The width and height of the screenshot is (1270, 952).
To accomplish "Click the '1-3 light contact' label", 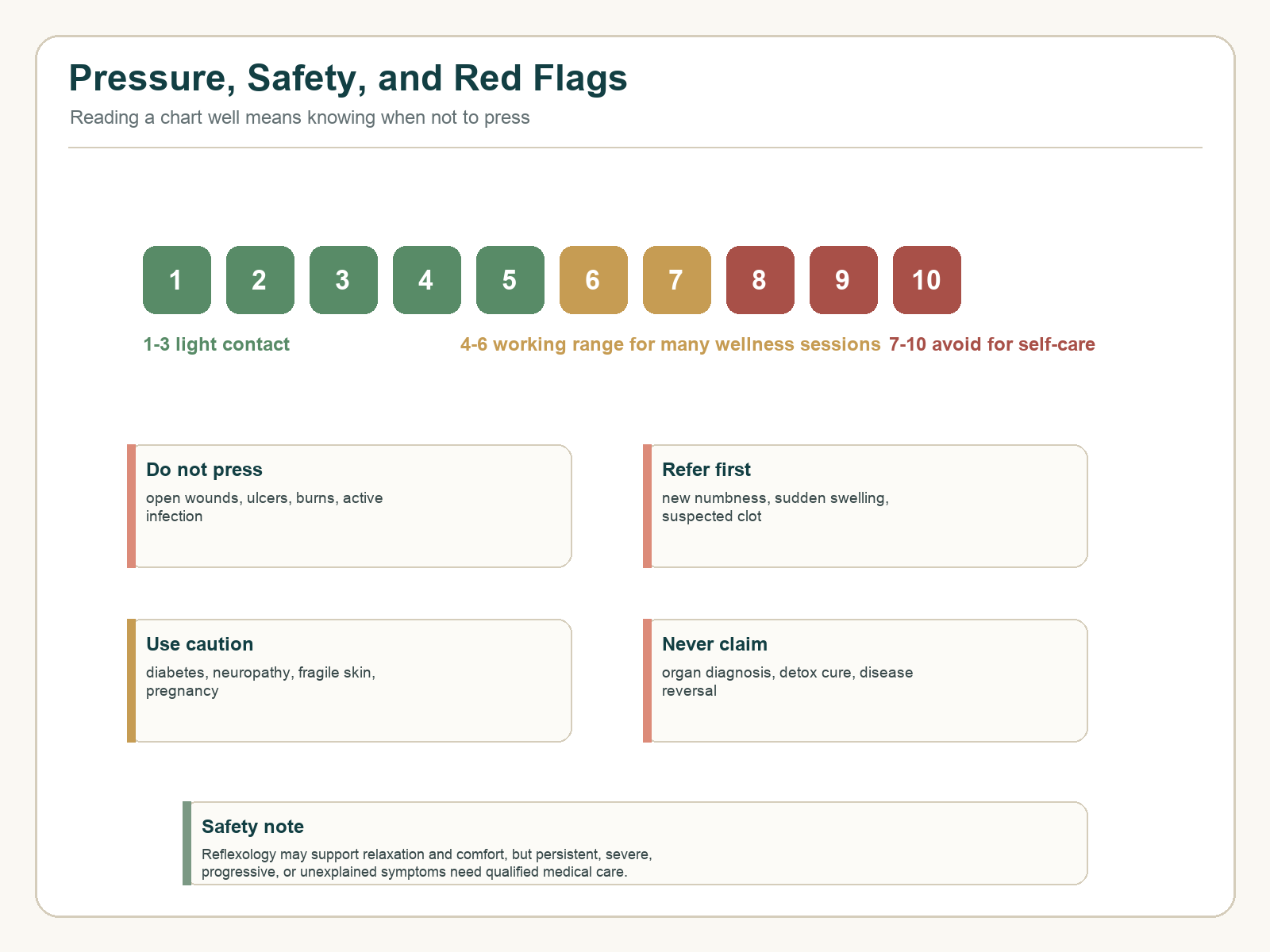I will point(217,344).
